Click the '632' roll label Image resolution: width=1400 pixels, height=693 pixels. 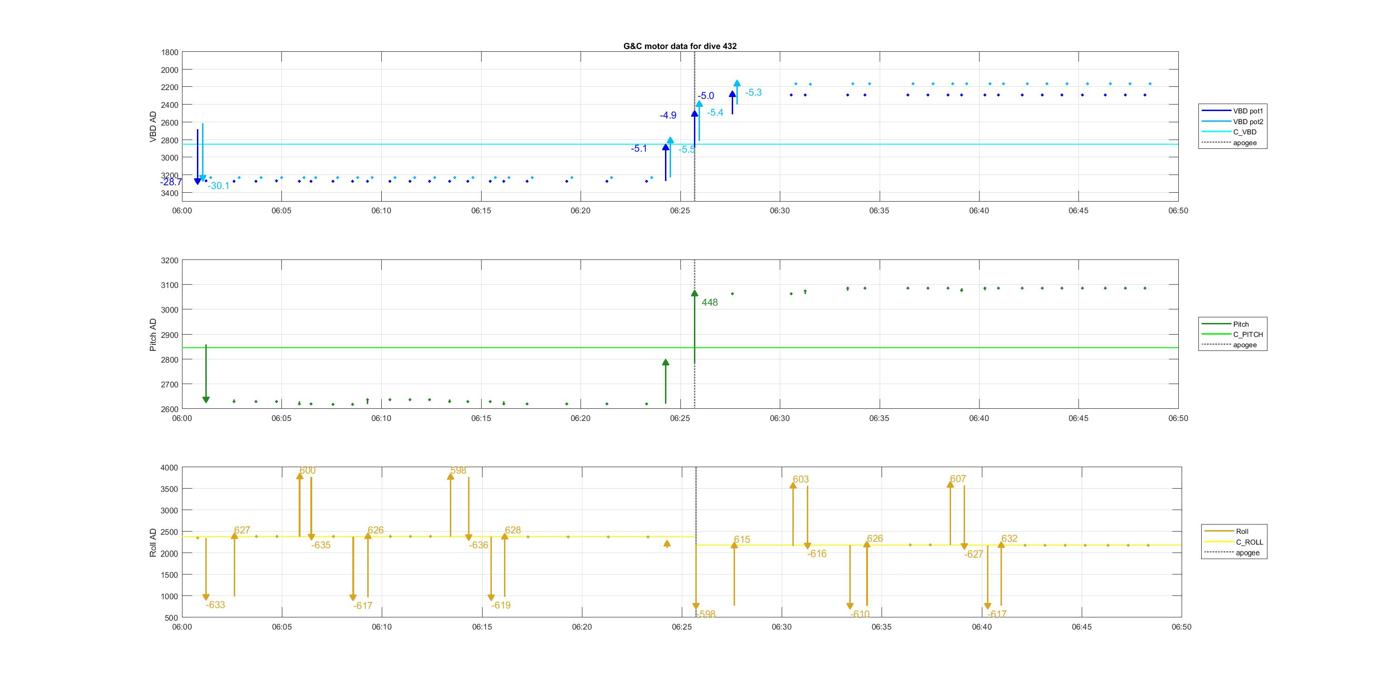pos(1009,539)
